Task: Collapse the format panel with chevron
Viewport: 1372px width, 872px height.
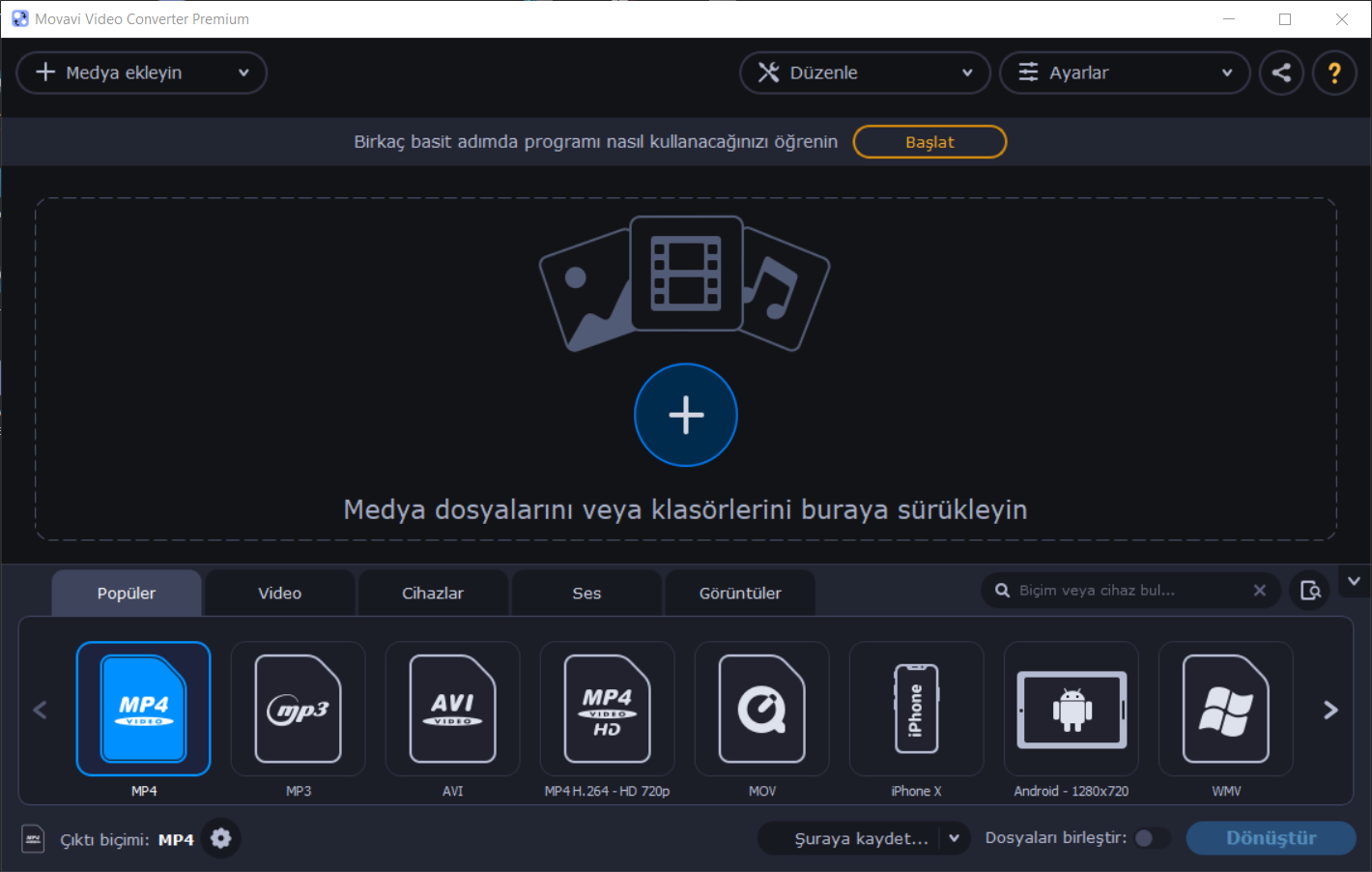Action: [x=1354, y=581]
